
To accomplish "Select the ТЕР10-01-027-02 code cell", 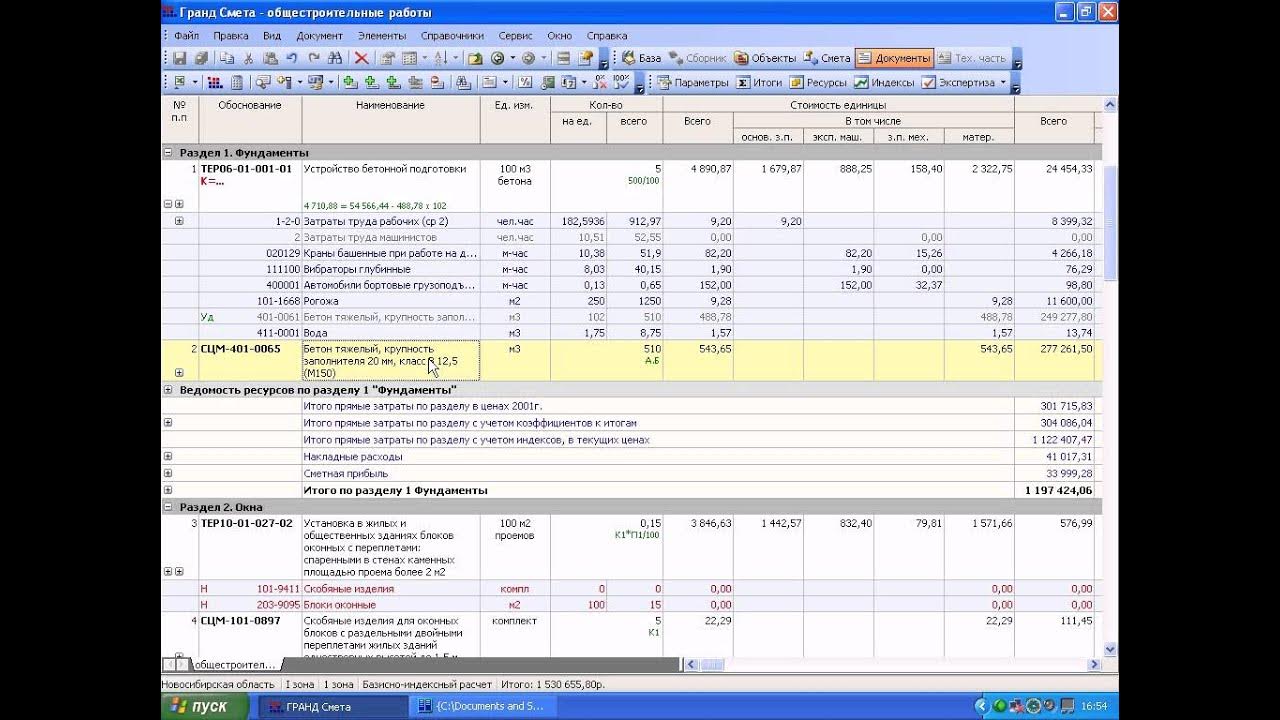I will click(250, 547).
